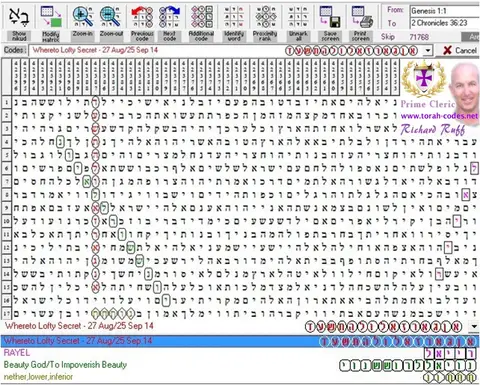Expand the Codes dropdown arrow
480x385 pixels.
[x=428, y=51]
